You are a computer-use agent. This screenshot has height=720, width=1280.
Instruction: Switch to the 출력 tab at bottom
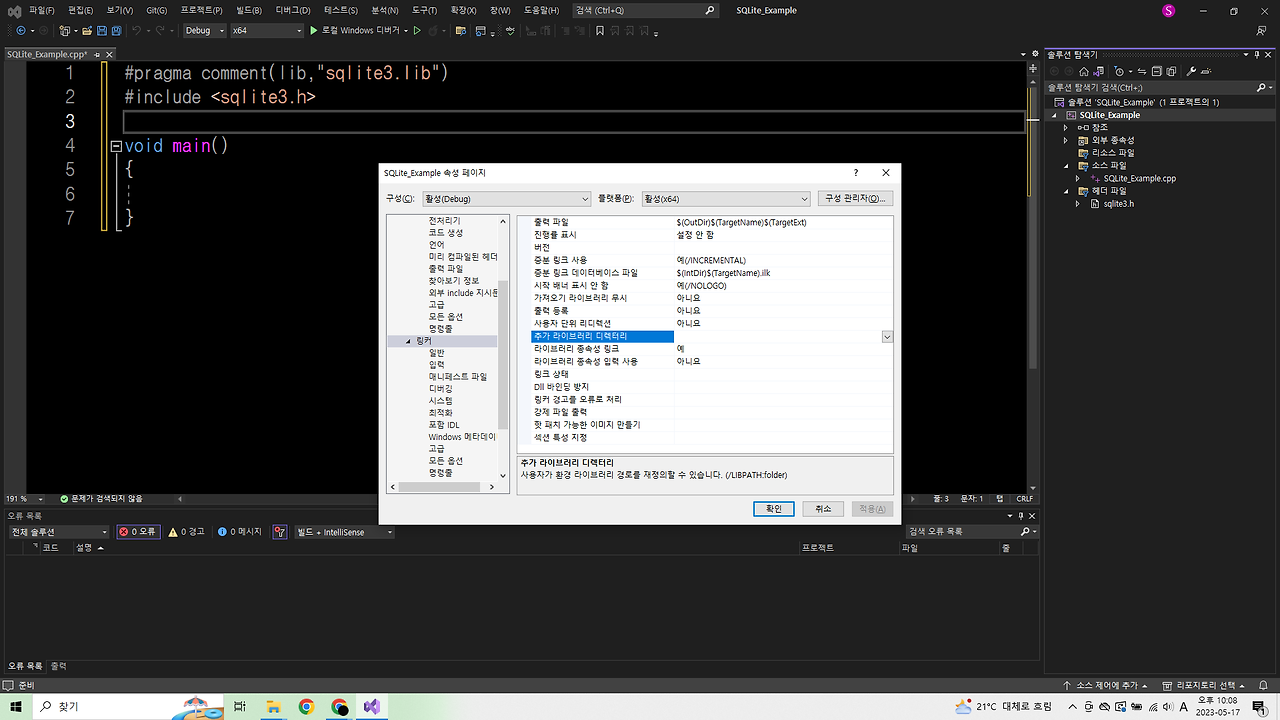point(59,665)
